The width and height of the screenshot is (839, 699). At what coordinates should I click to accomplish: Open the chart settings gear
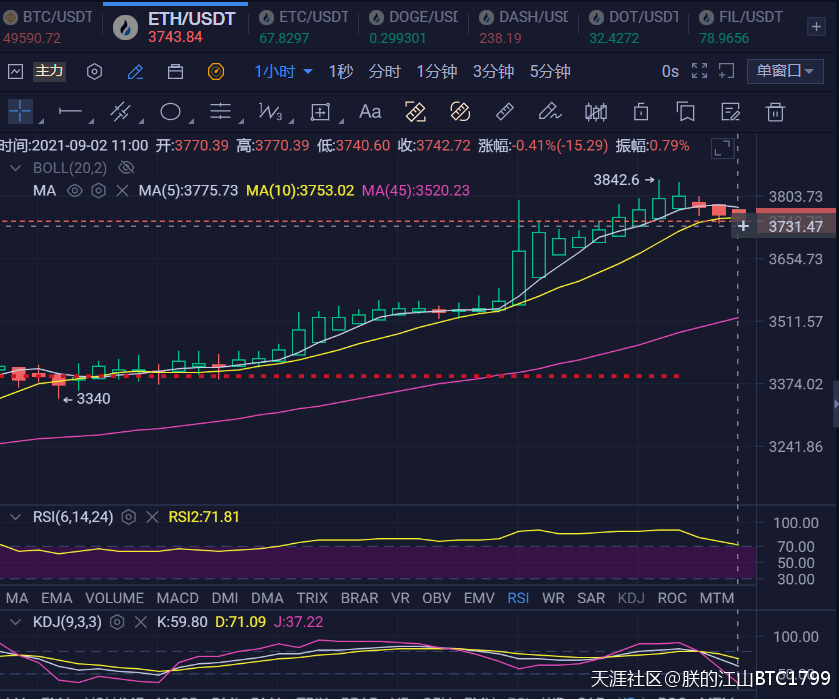click(94, 71)
